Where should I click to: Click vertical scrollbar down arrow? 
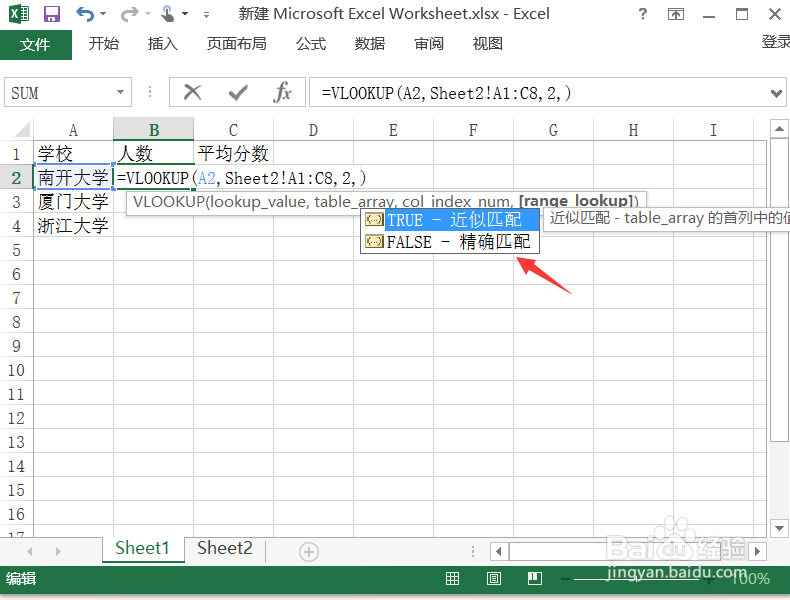[x=779, y=528]
